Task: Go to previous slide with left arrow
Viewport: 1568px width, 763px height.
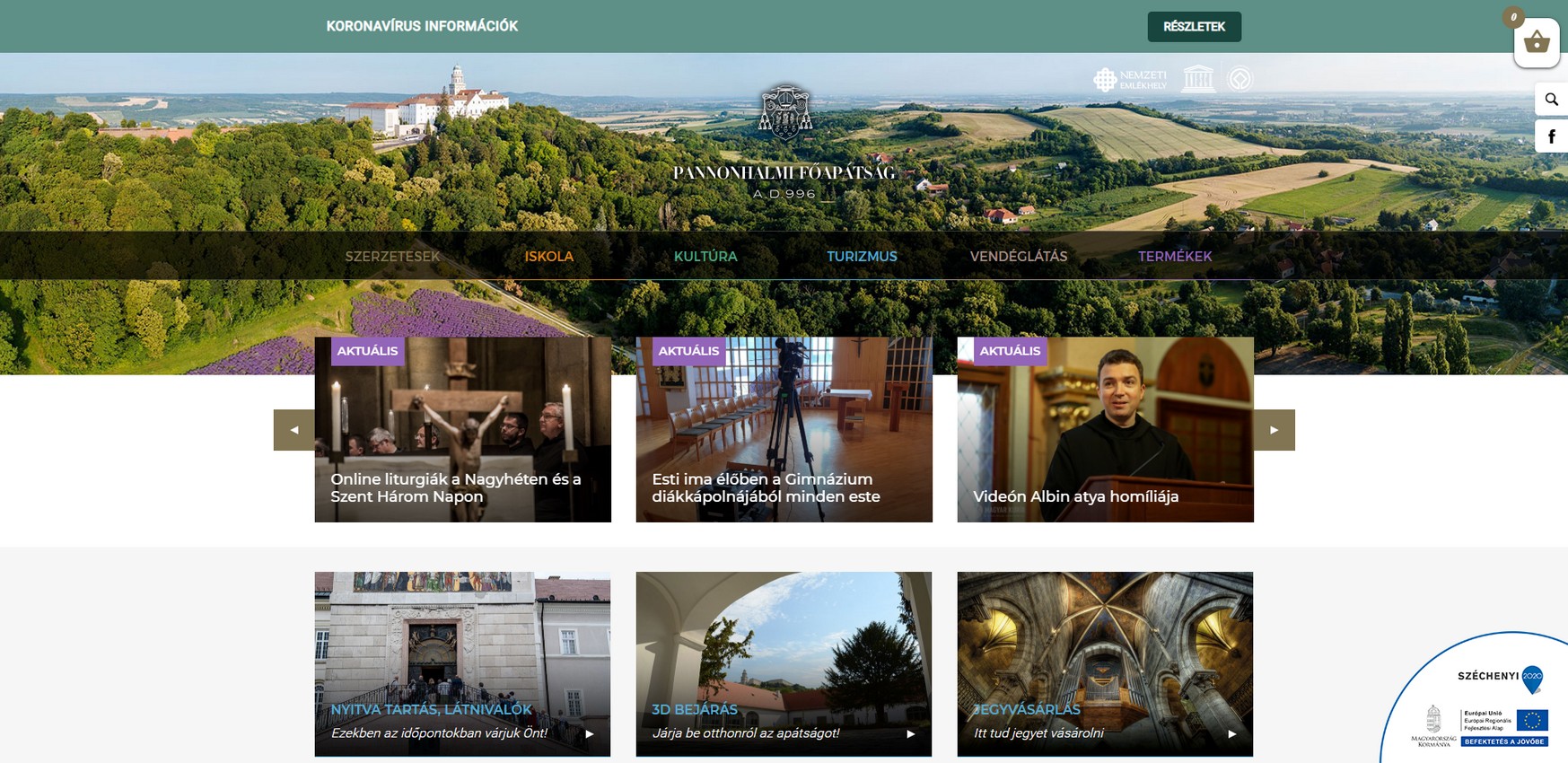Action: 294,430
